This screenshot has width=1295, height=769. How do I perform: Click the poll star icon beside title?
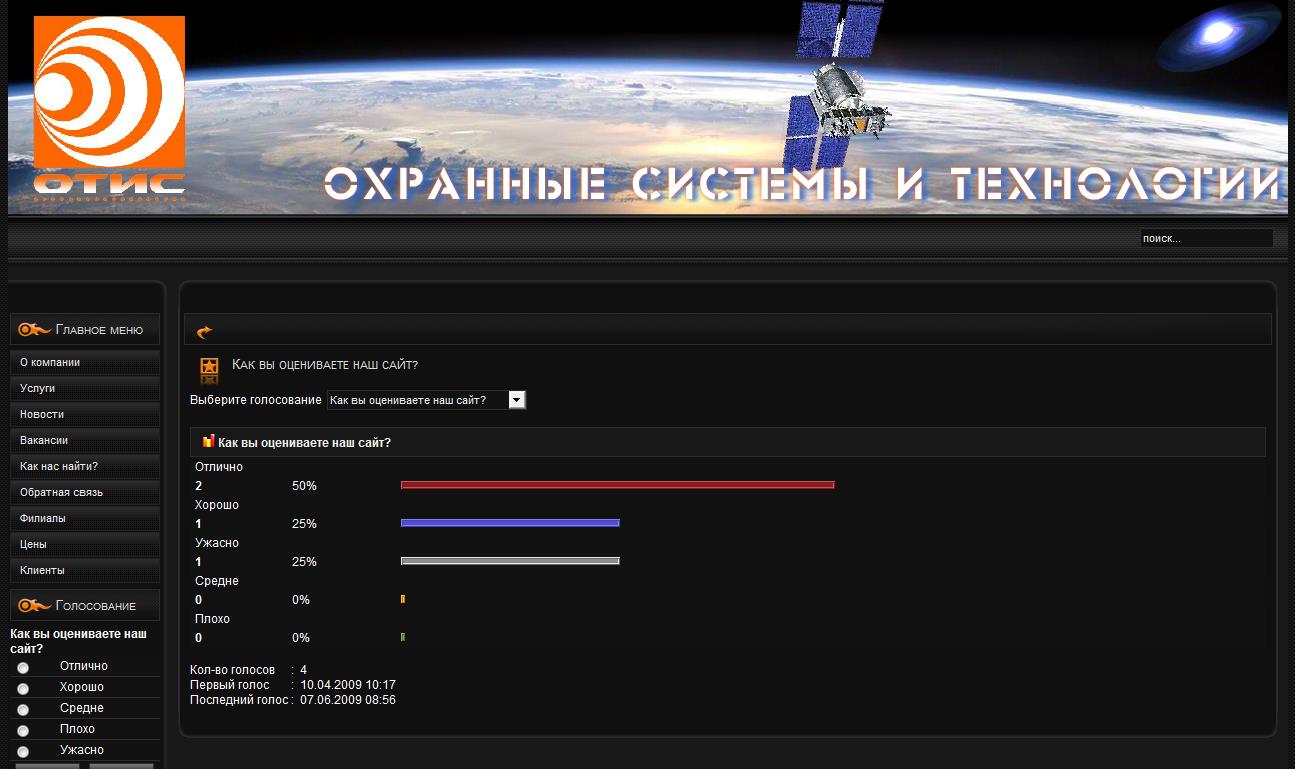click(x=209, y=370)
